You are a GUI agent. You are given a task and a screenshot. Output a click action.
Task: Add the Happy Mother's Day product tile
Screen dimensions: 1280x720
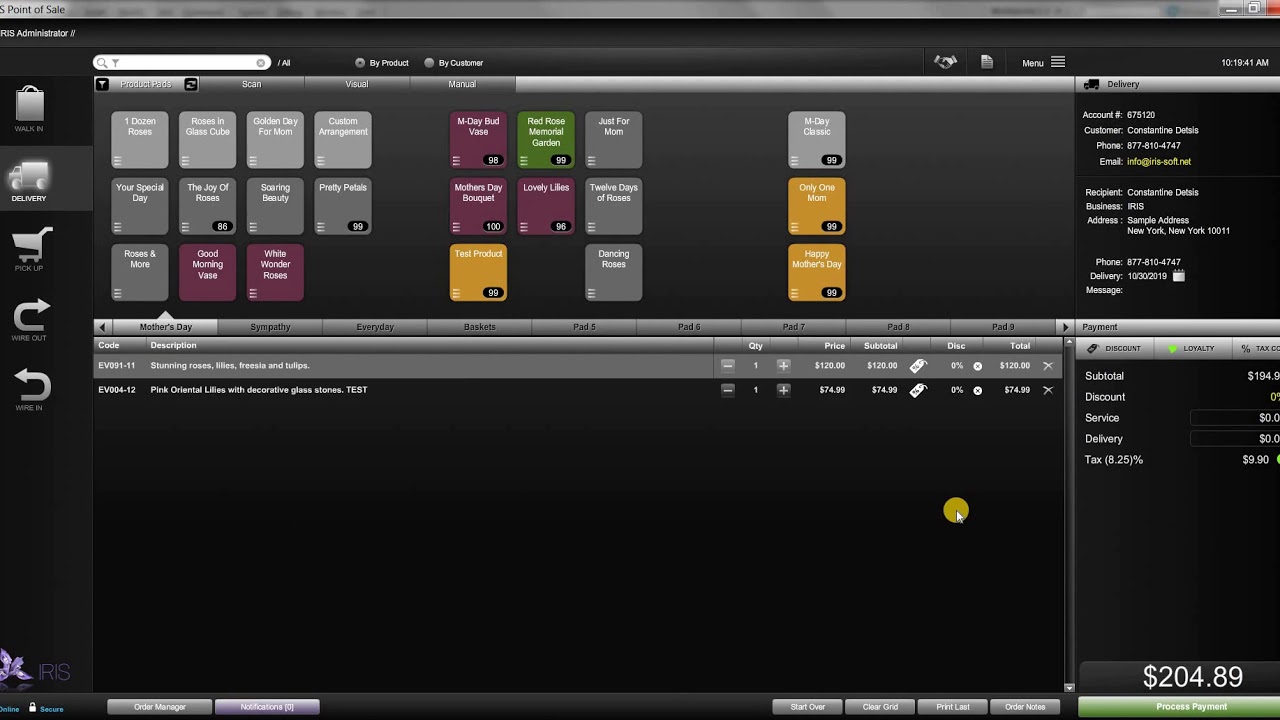tap(817, 273)
